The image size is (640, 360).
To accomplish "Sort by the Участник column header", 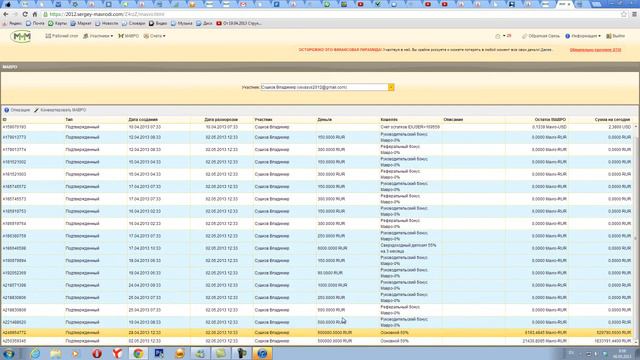I will coord(263,120).
